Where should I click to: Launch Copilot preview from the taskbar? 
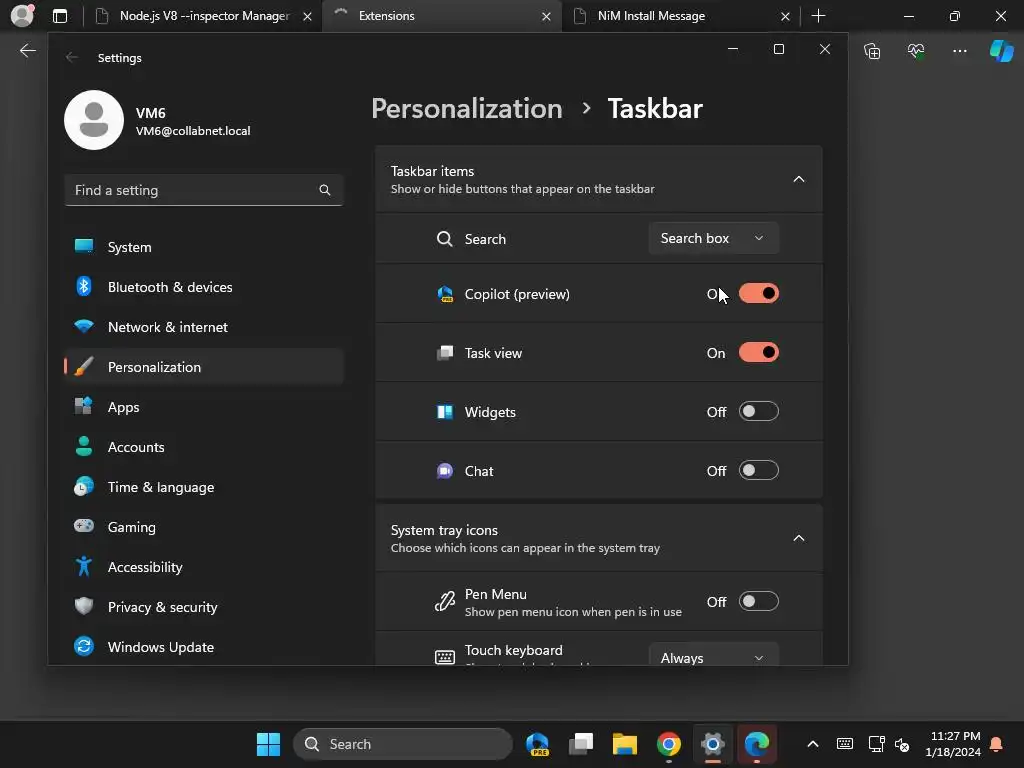537,744
